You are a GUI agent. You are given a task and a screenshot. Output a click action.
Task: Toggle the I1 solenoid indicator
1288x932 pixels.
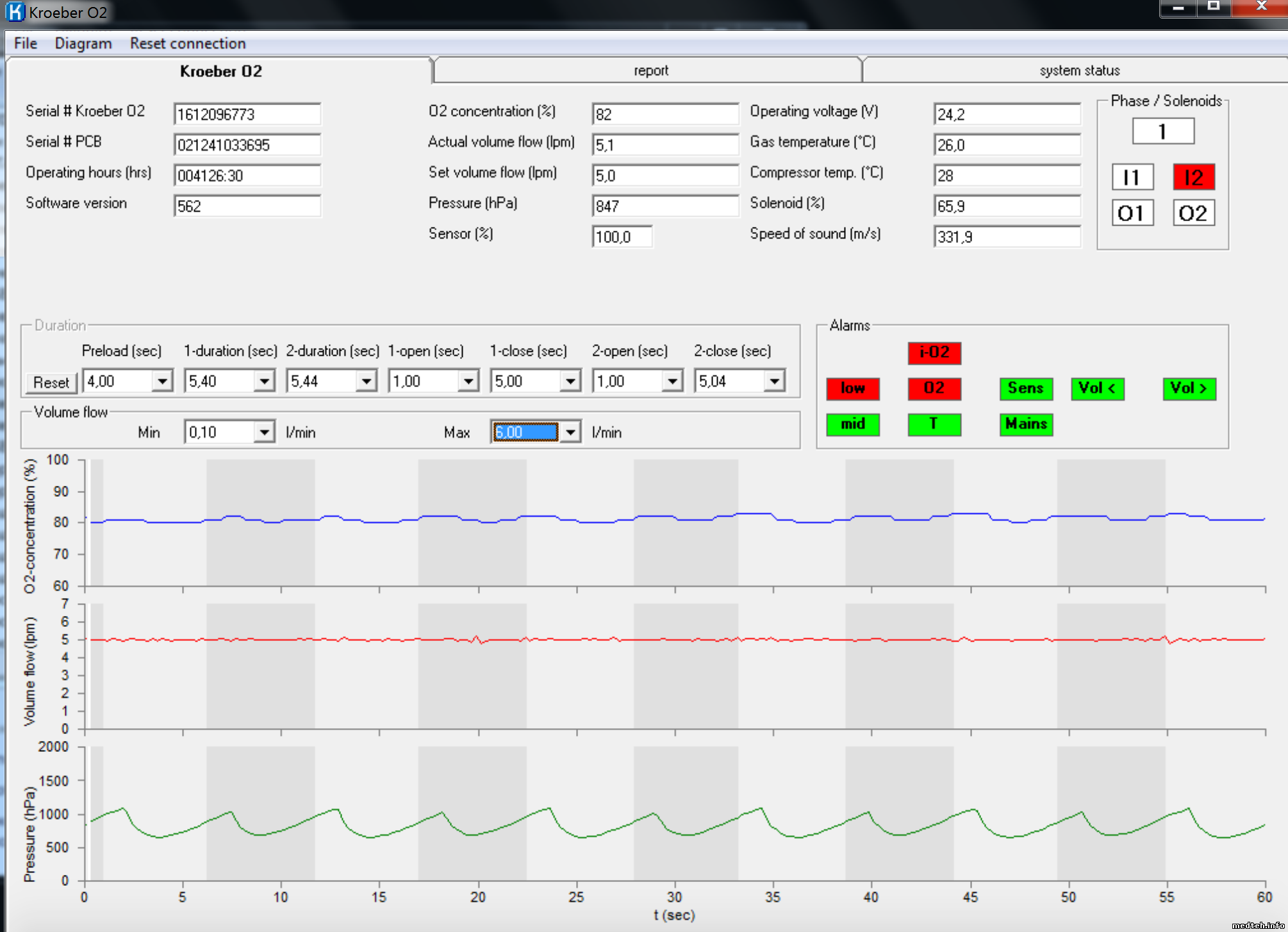point(1132,177)
